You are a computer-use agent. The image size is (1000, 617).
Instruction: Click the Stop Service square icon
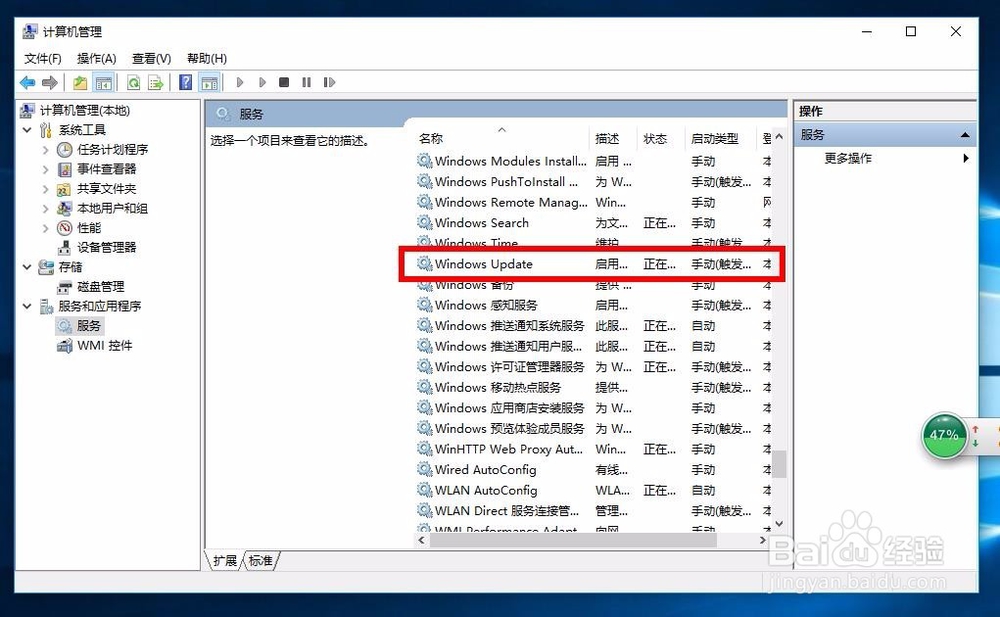click(x=284, y=82)
